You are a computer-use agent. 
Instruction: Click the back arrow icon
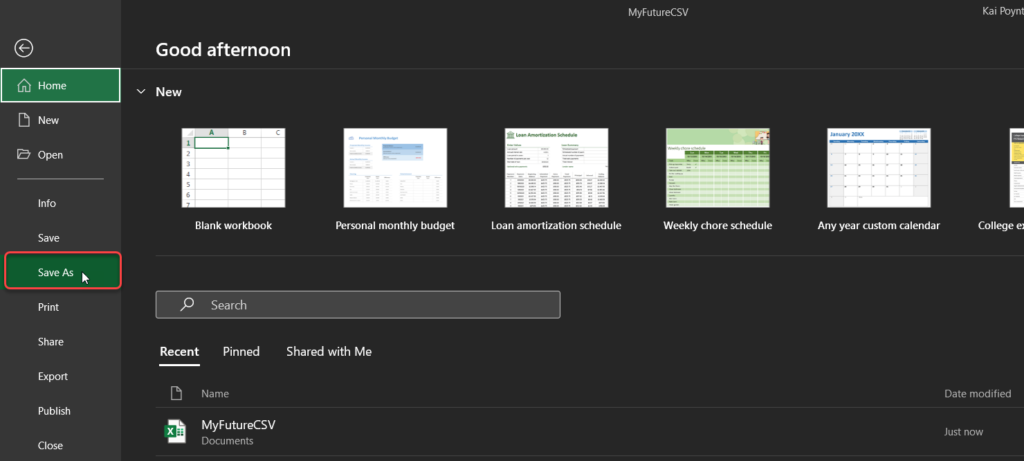(x=24, y=48)
